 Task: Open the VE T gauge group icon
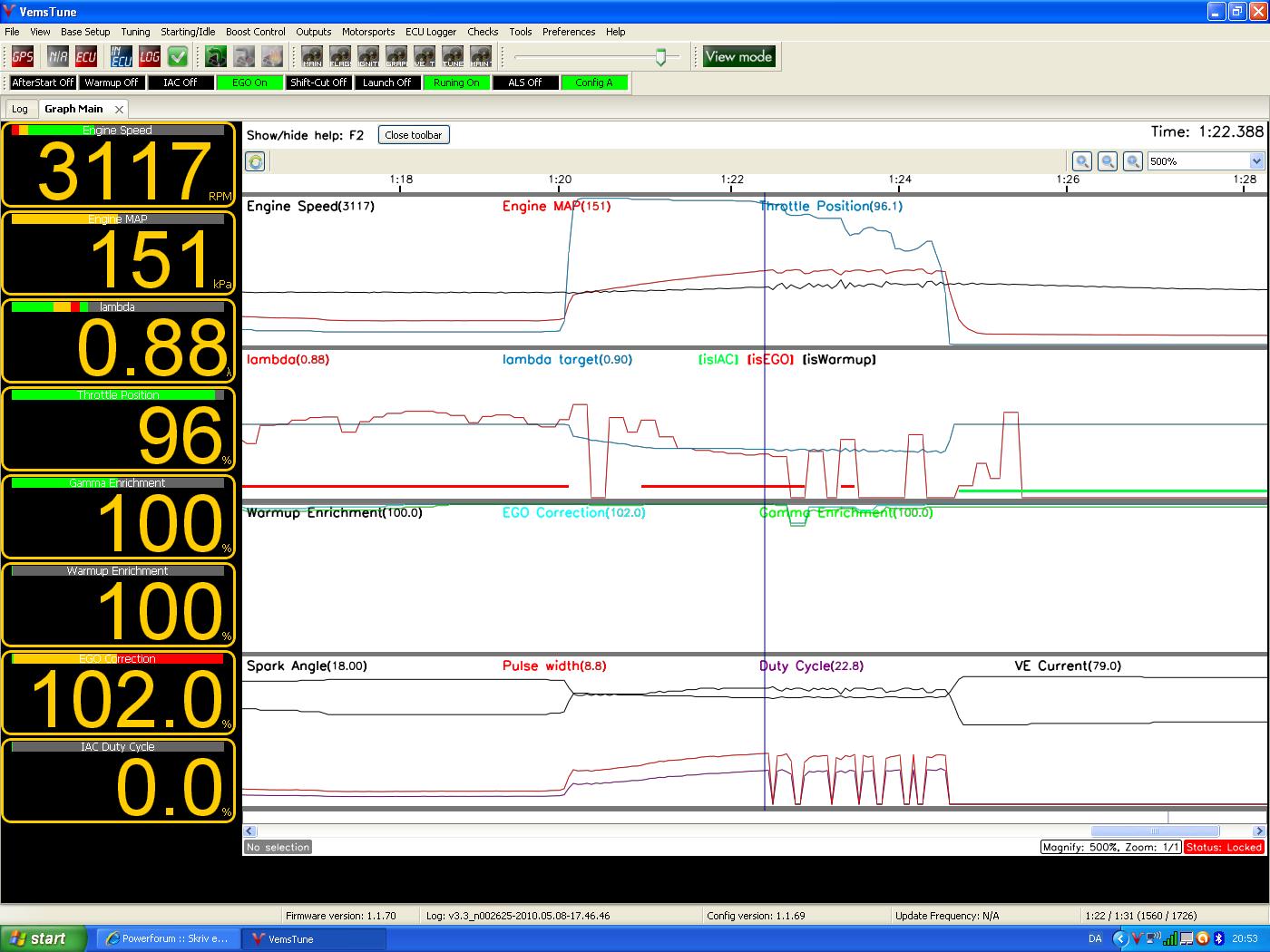425,57
